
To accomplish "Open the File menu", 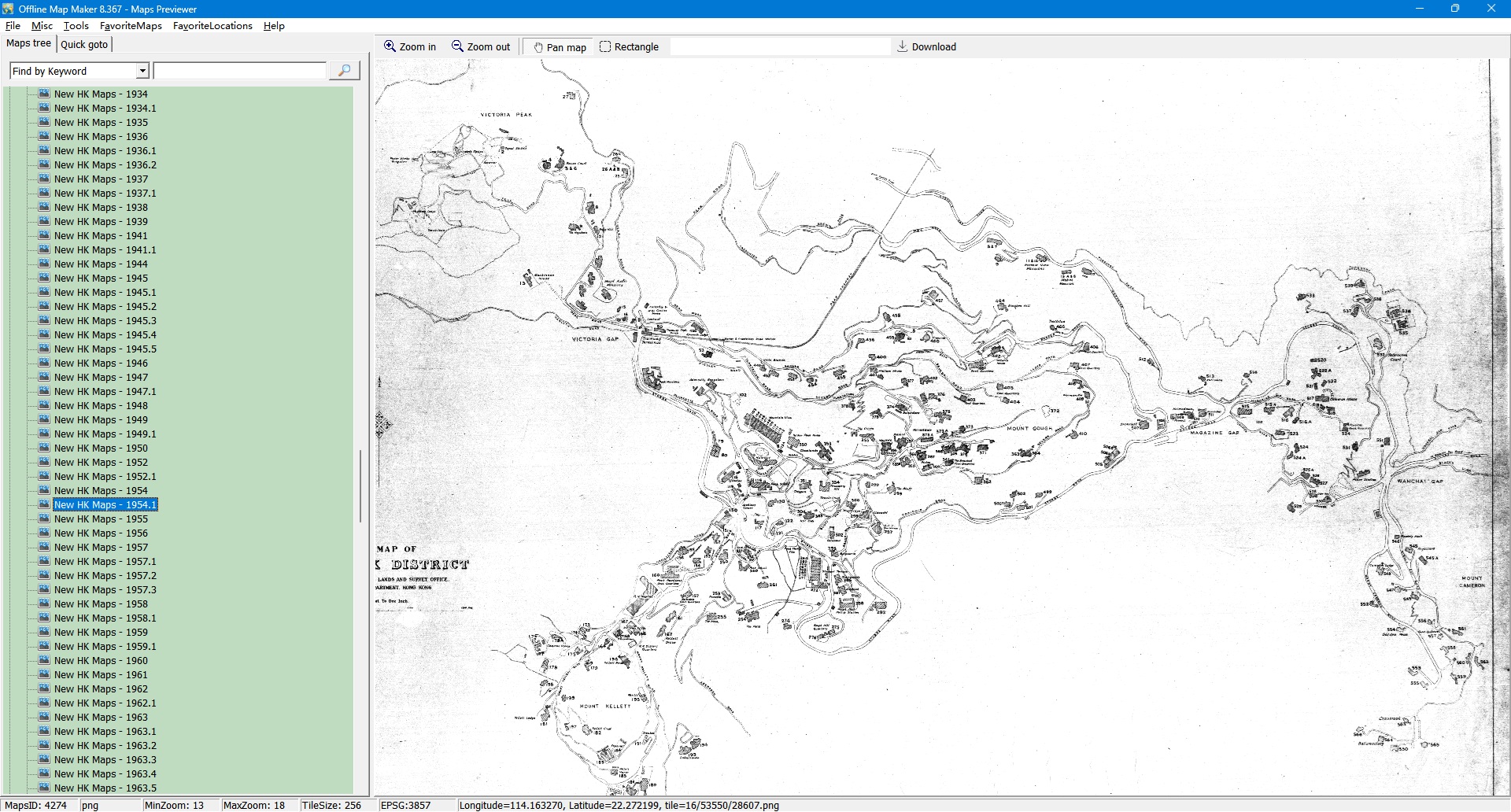I will pyautogui.click(x=13, y=26).
